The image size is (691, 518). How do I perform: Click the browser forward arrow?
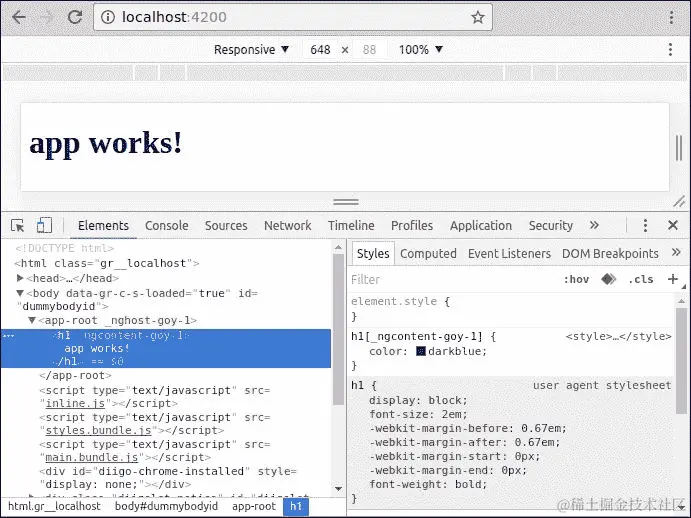pyautogui.click(x=46, y=17)
